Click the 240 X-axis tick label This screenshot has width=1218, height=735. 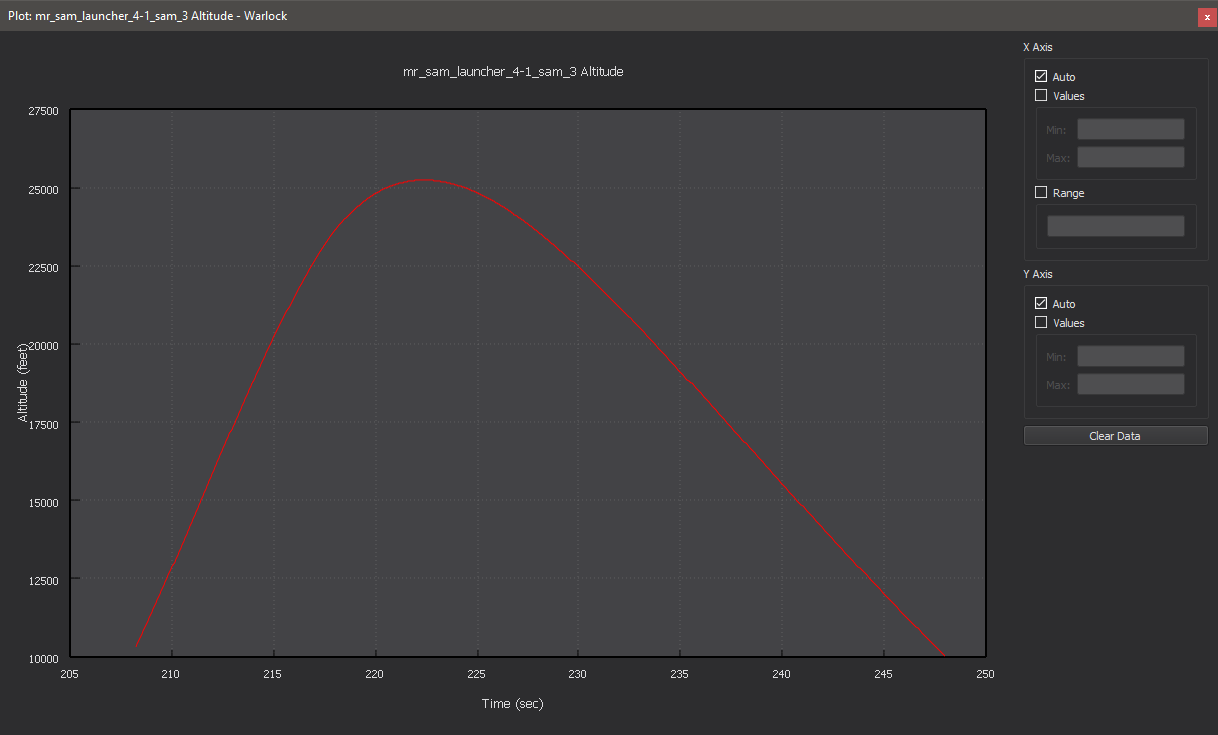point(782,674)
